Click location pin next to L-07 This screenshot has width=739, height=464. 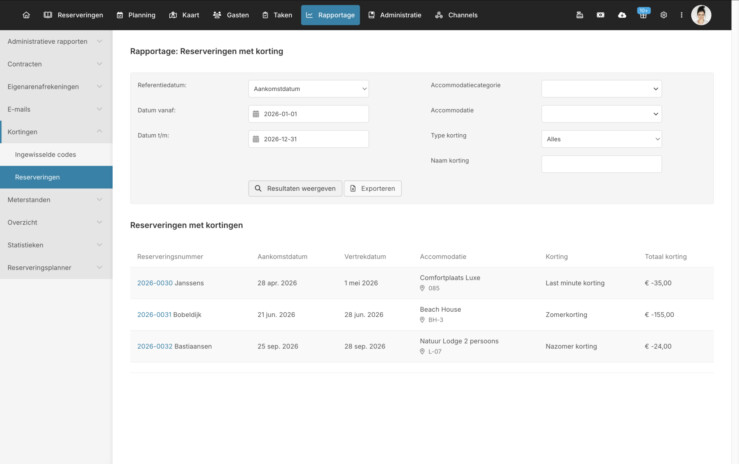[x=422, y=351]
